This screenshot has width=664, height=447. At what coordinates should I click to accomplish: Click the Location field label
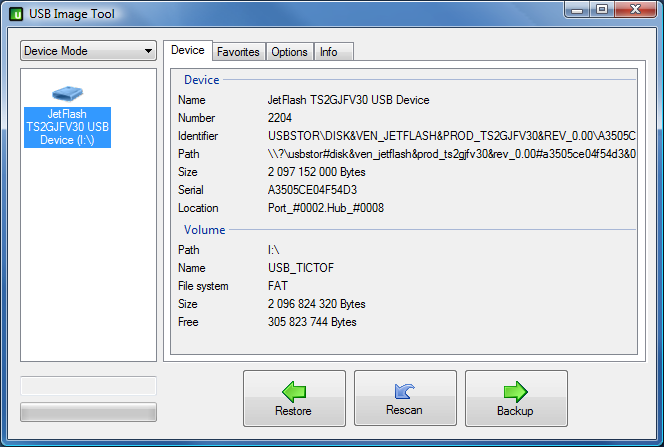click(x=198, y=208)
